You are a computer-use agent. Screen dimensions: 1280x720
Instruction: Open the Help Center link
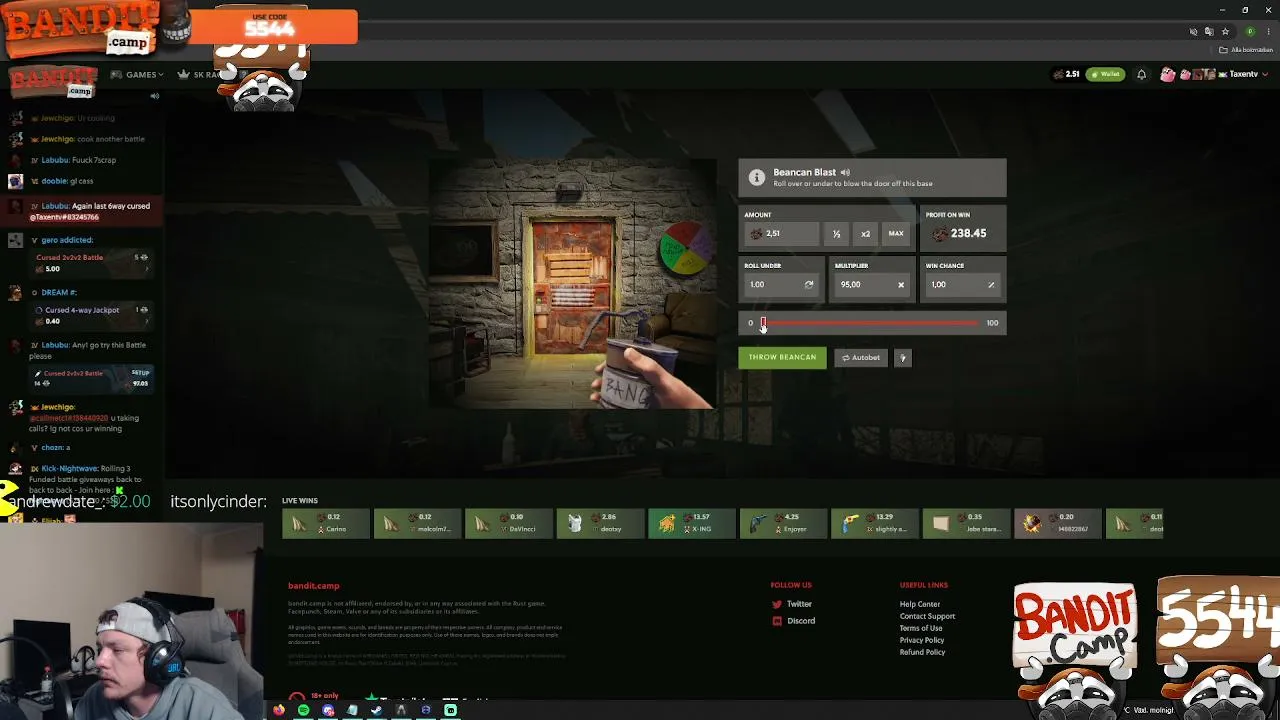(920, 604)
